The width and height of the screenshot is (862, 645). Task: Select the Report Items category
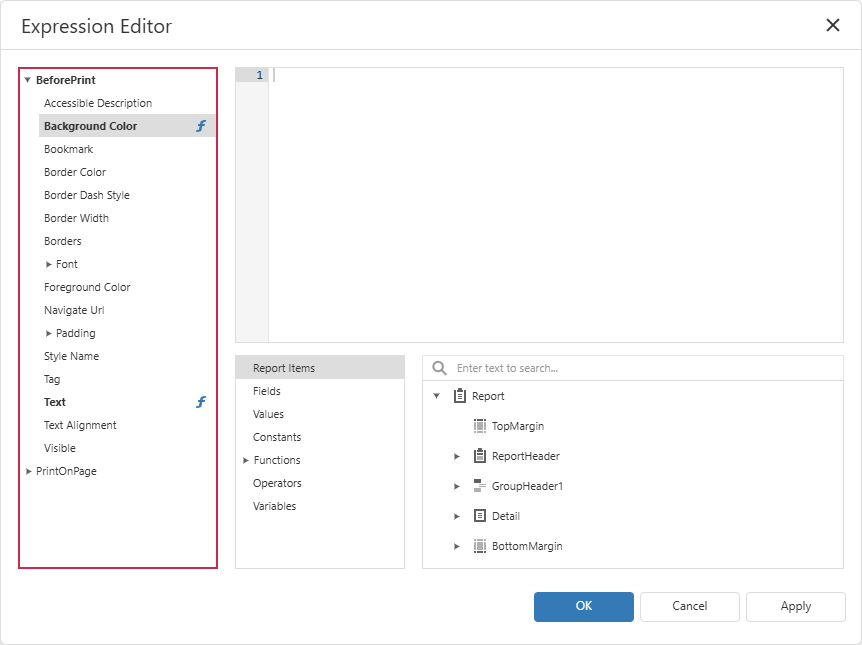tap(320, 368)
